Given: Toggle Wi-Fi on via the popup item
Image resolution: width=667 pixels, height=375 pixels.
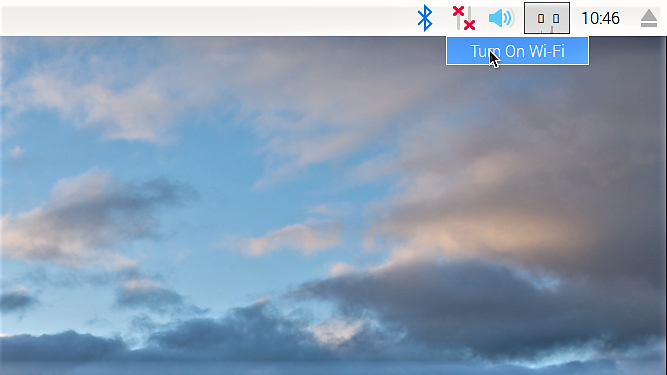Looking at the screenshot, I should 517,51.
